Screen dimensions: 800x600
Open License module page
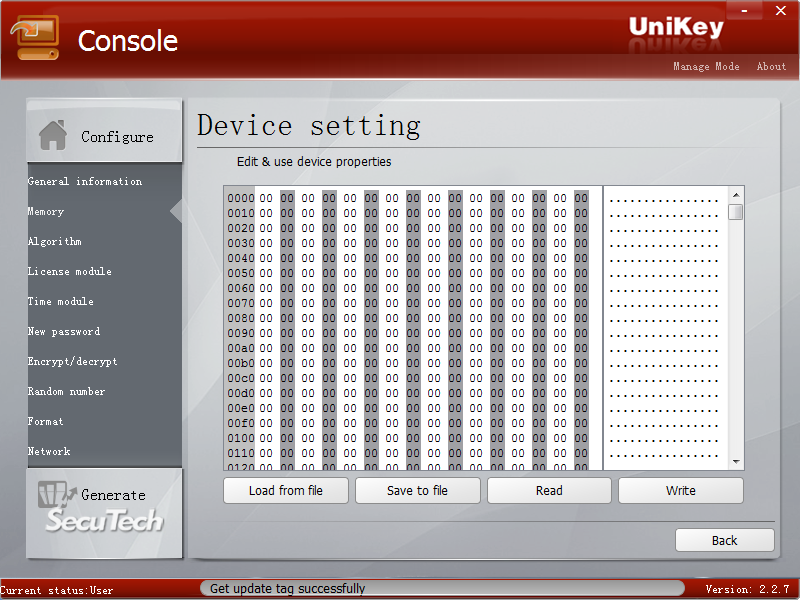pos(69,271)
